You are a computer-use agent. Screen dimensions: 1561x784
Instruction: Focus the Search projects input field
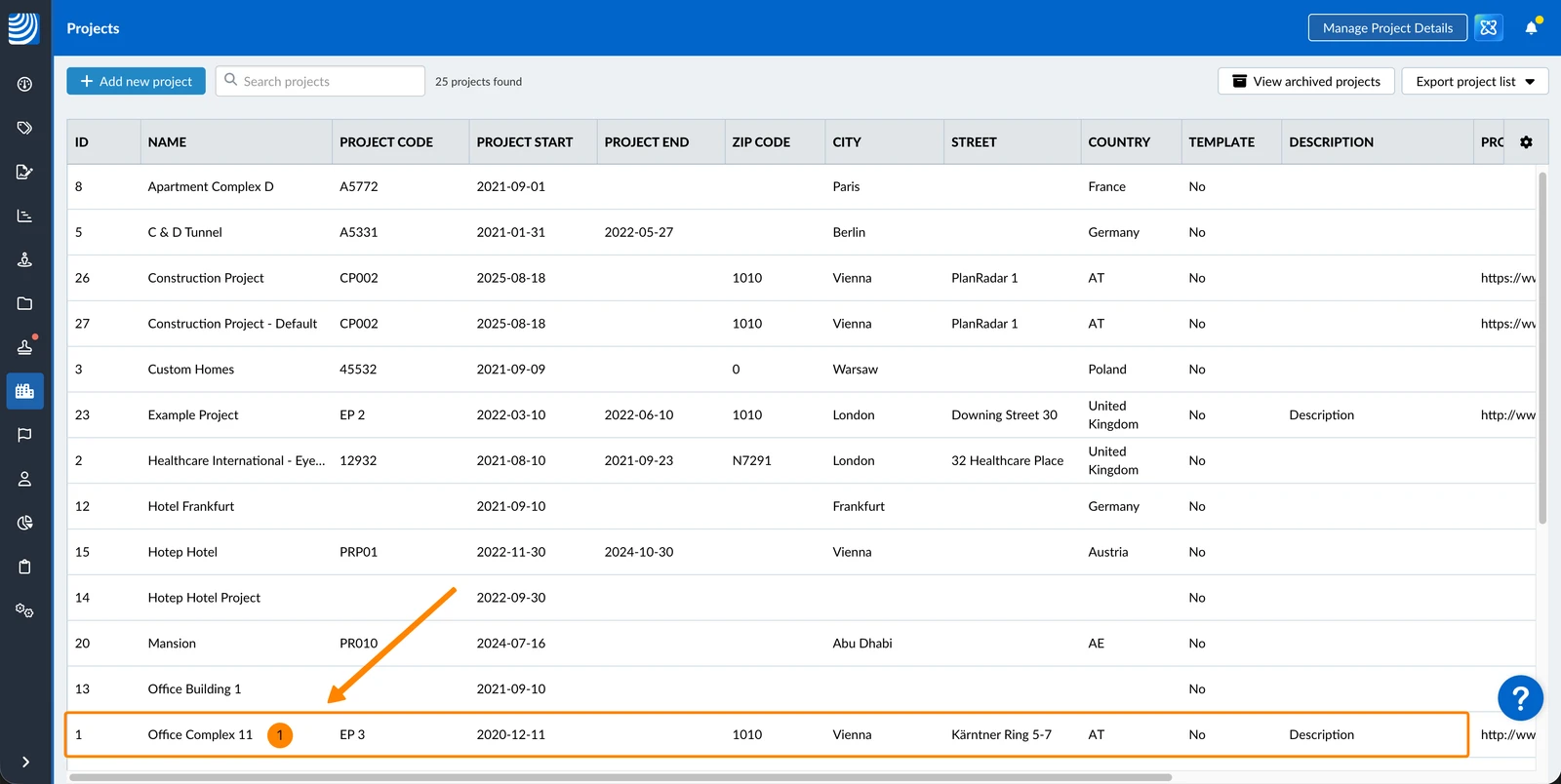coord(320,81)
